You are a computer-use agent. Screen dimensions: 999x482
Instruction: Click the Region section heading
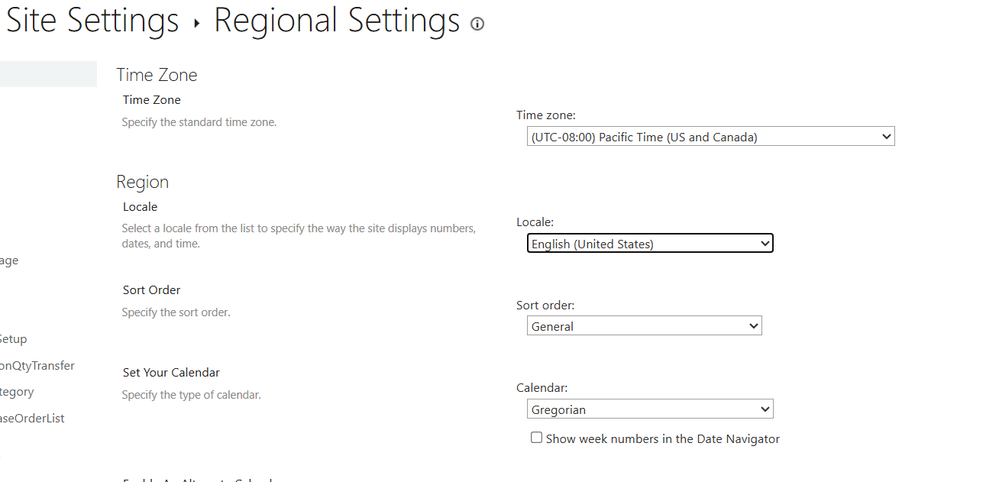point(142,182)
